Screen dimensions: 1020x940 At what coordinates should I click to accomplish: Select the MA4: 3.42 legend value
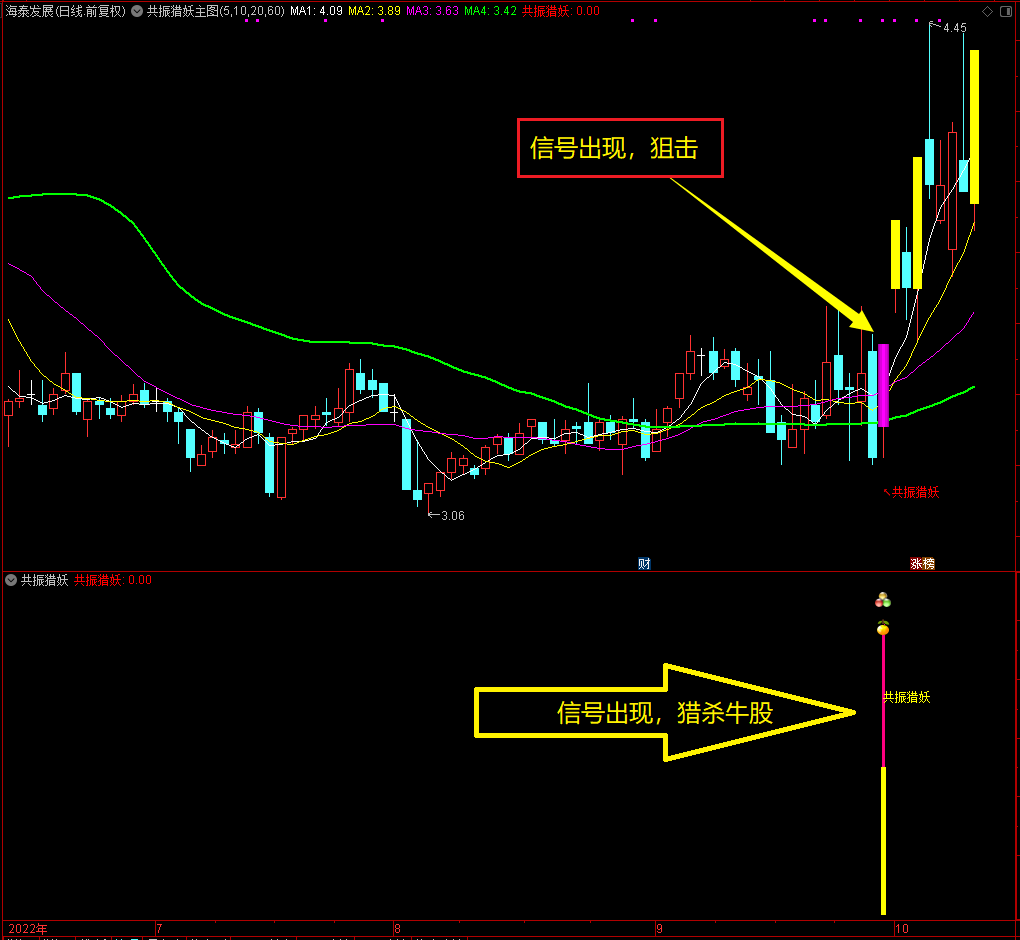[490, 11]
